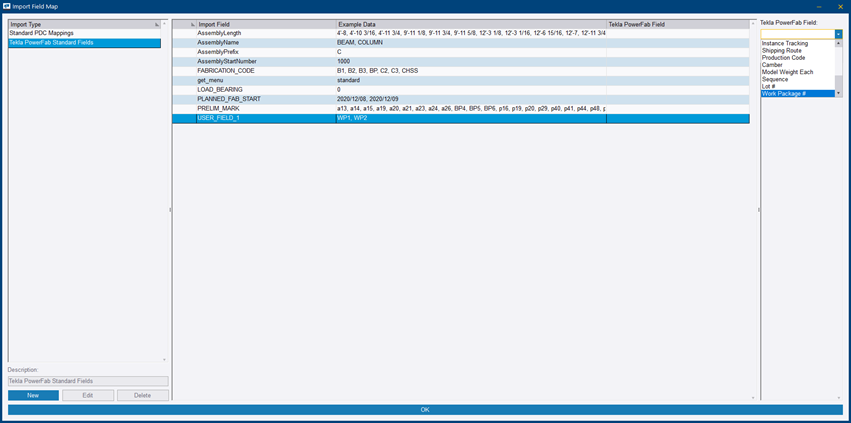Minimize the Import Field Map window
Viewport: 851px width, 423px height.
pos(818,7)
